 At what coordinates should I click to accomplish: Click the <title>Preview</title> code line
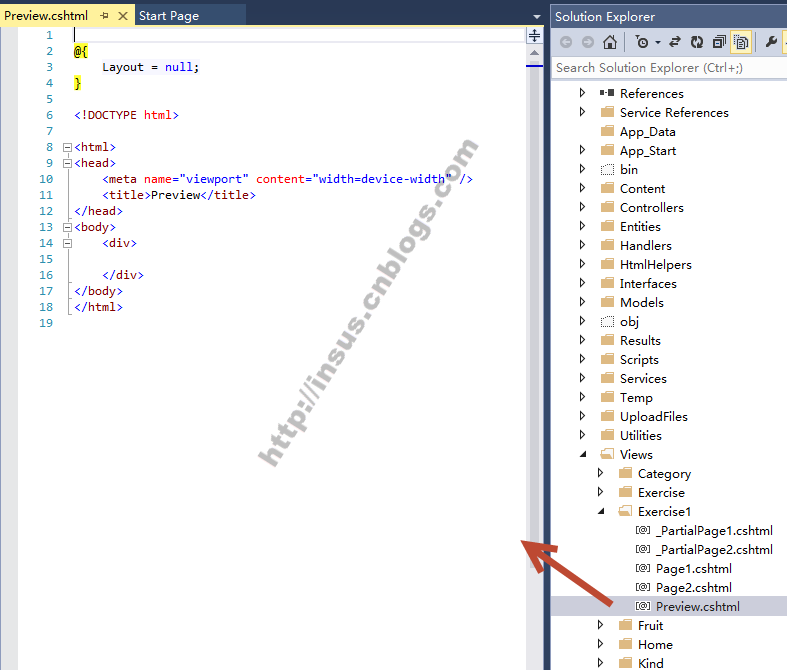pyautogui.click(x=179, y=195)
